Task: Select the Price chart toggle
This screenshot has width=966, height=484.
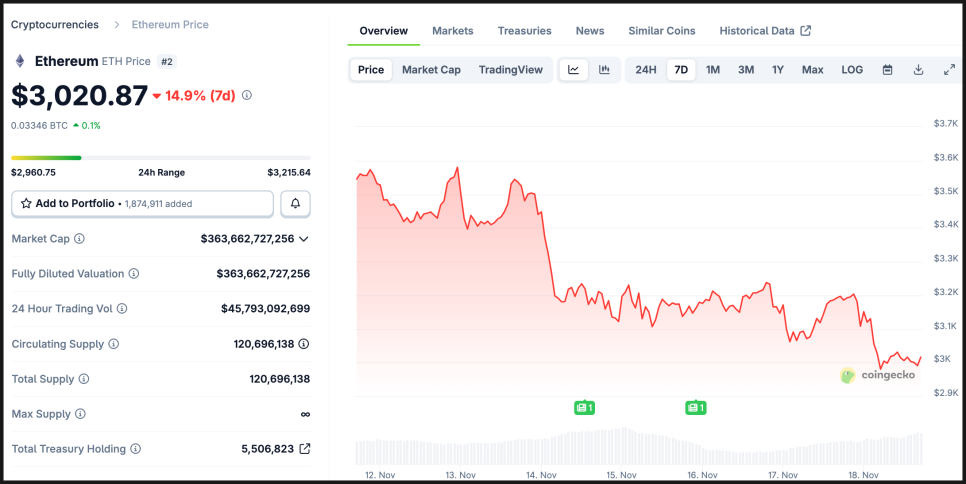Action: 371,70
